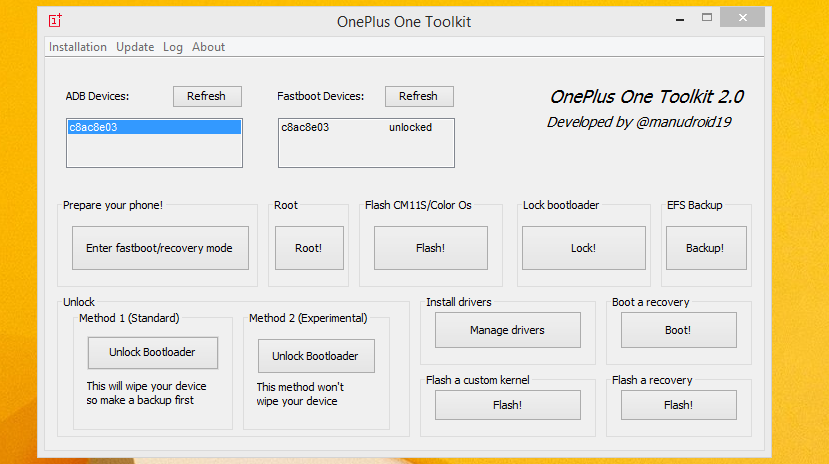Click the OnePlus logo icon in title bar
The height and width of the screenshot is (464, 829).
(55, 21)
